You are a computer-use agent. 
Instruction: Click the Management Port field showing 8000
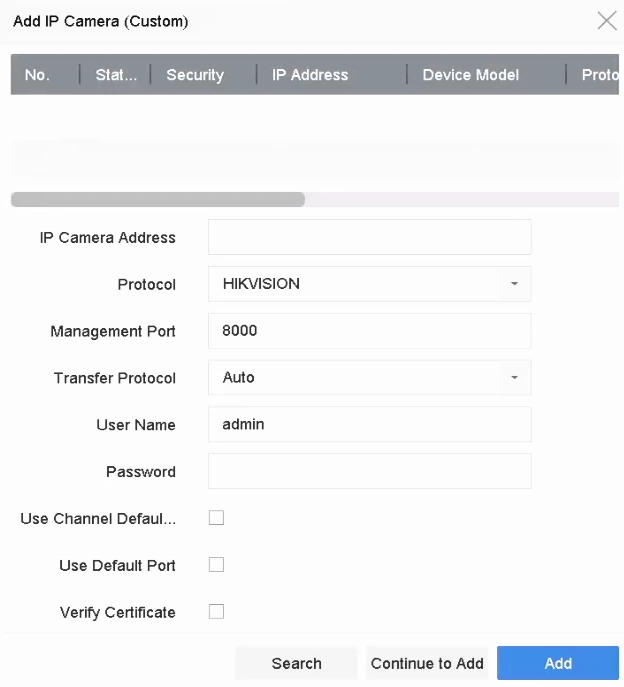click(x=369, y=331)
